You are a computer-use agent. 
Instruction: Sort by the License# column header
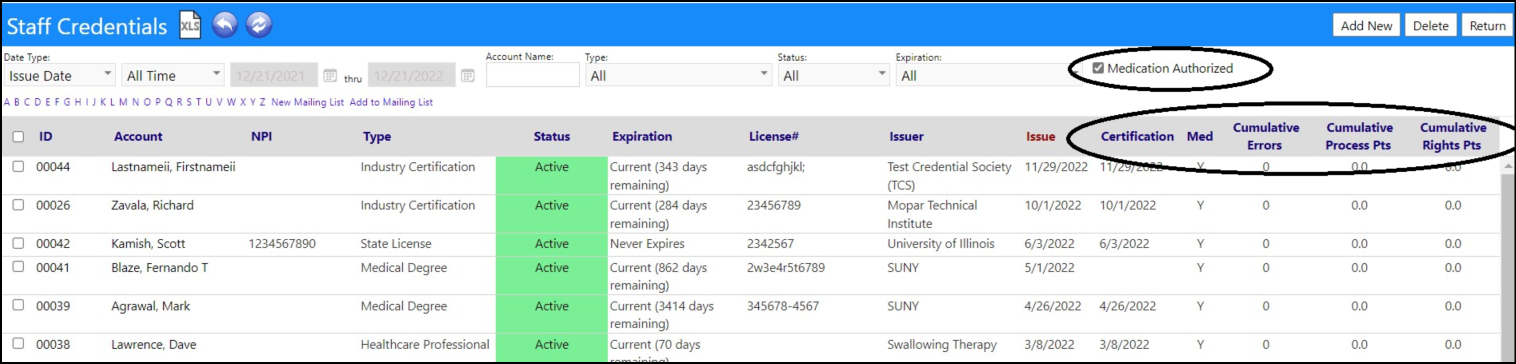click(773, 137)
